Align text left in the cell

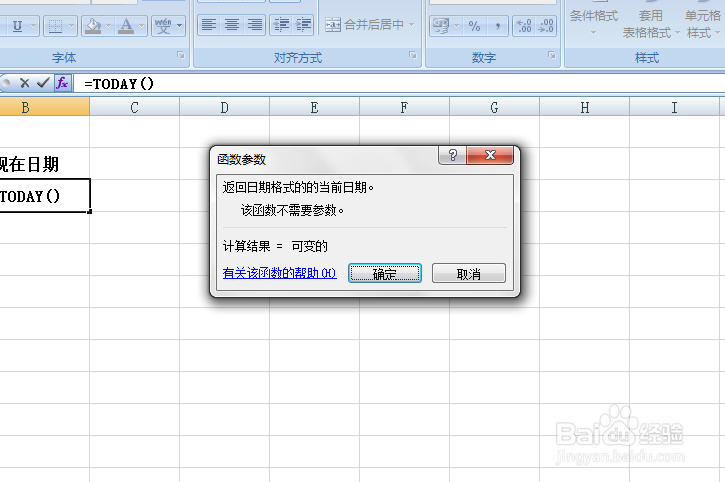coord(209,25)
